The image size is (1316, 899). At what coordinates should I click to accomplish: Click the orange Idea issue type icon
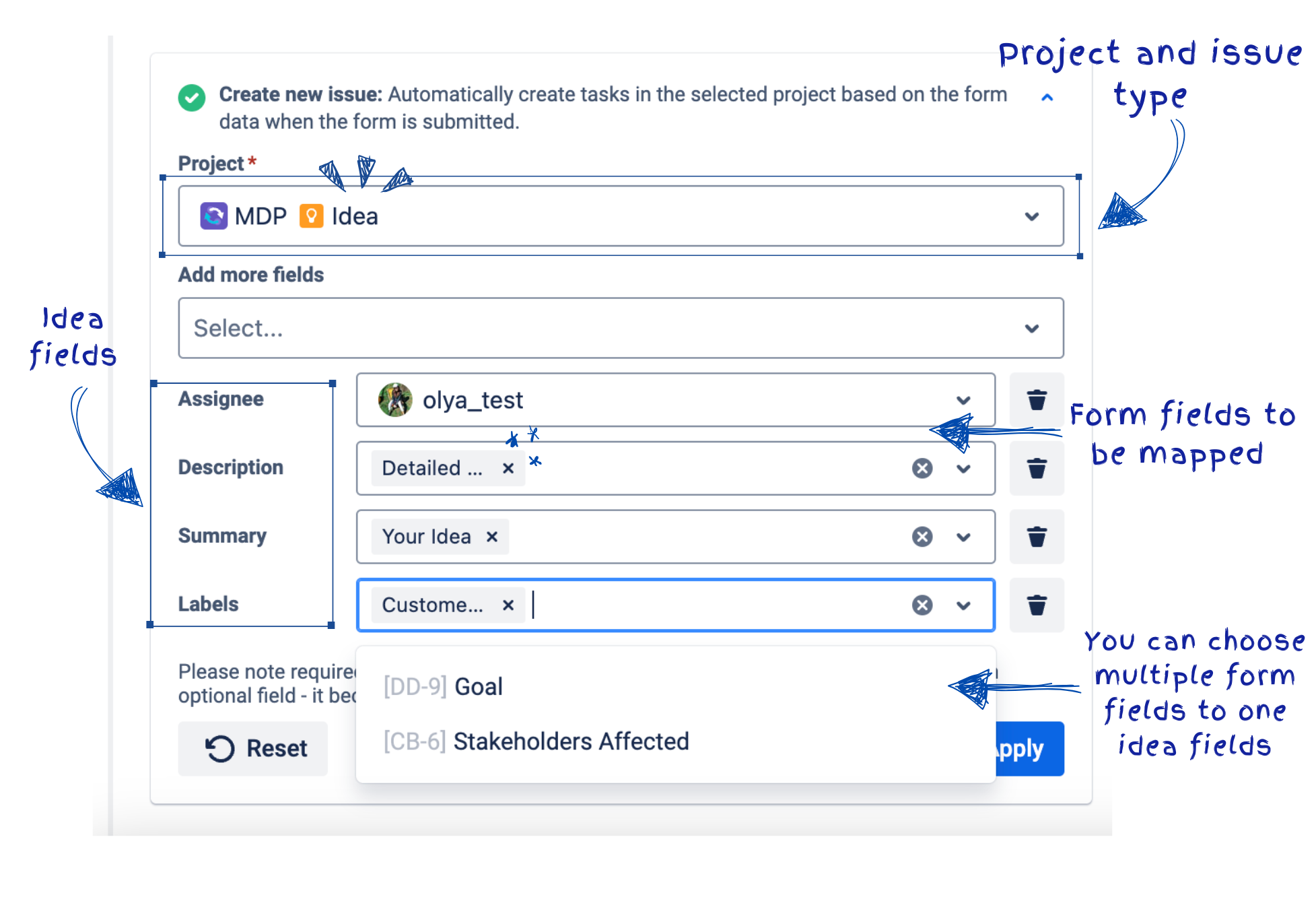pyautogui.click(x=311, y=216)
